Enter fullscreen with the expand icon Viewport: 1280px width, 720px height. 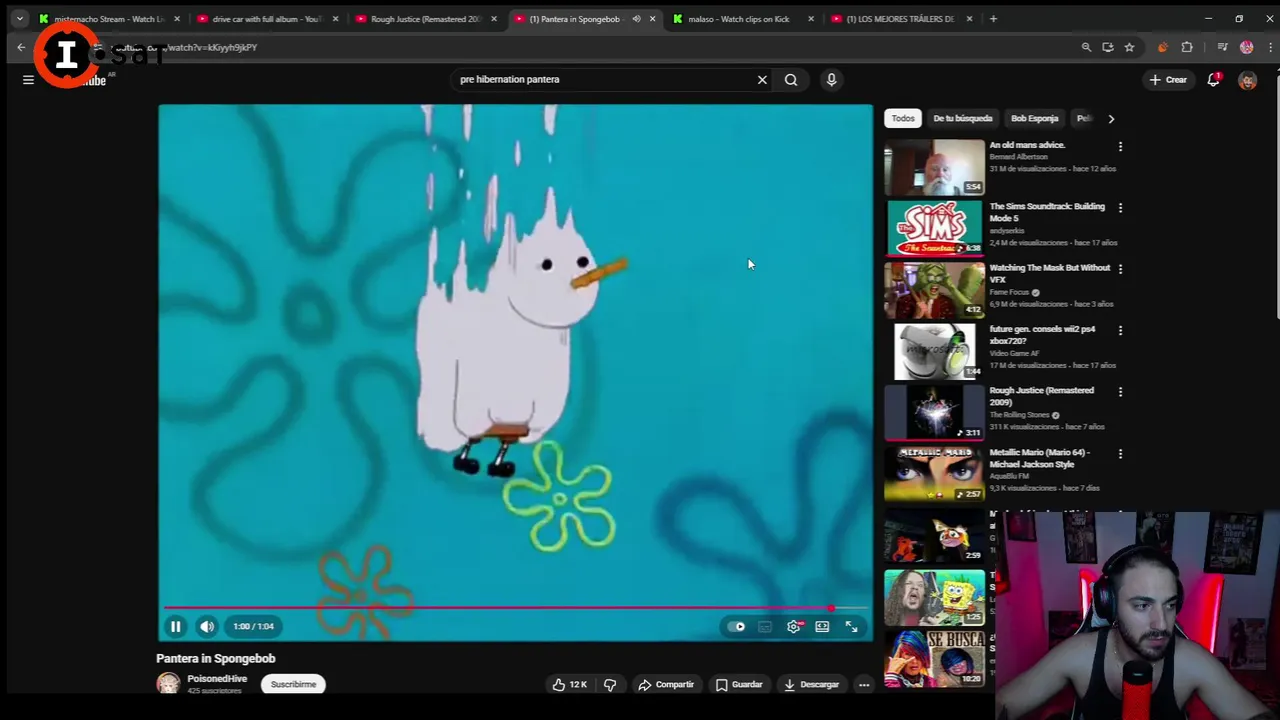(852, 627)
